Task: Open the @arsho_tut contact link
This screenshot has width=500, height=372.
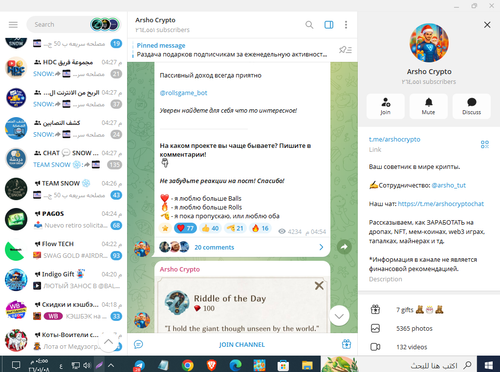Action: [448, 185]
